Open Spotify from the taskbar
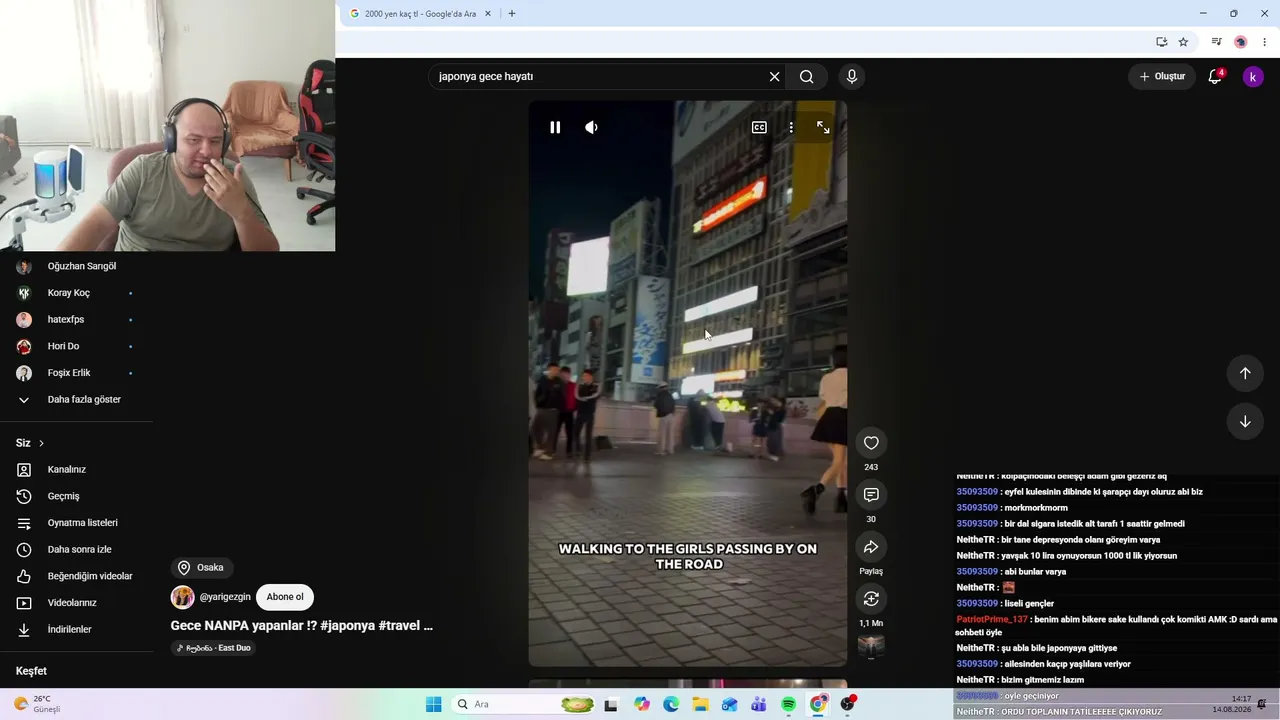 pyautogui.click(x=788, y=704)
